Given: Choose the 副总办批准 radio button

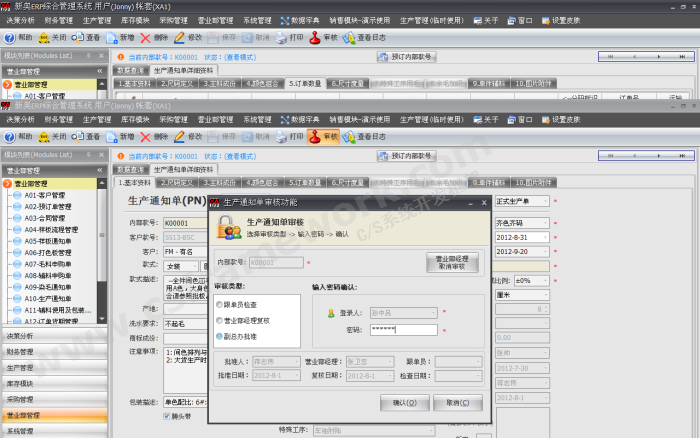Looking at the screenshot, I should tap(220, 338).
